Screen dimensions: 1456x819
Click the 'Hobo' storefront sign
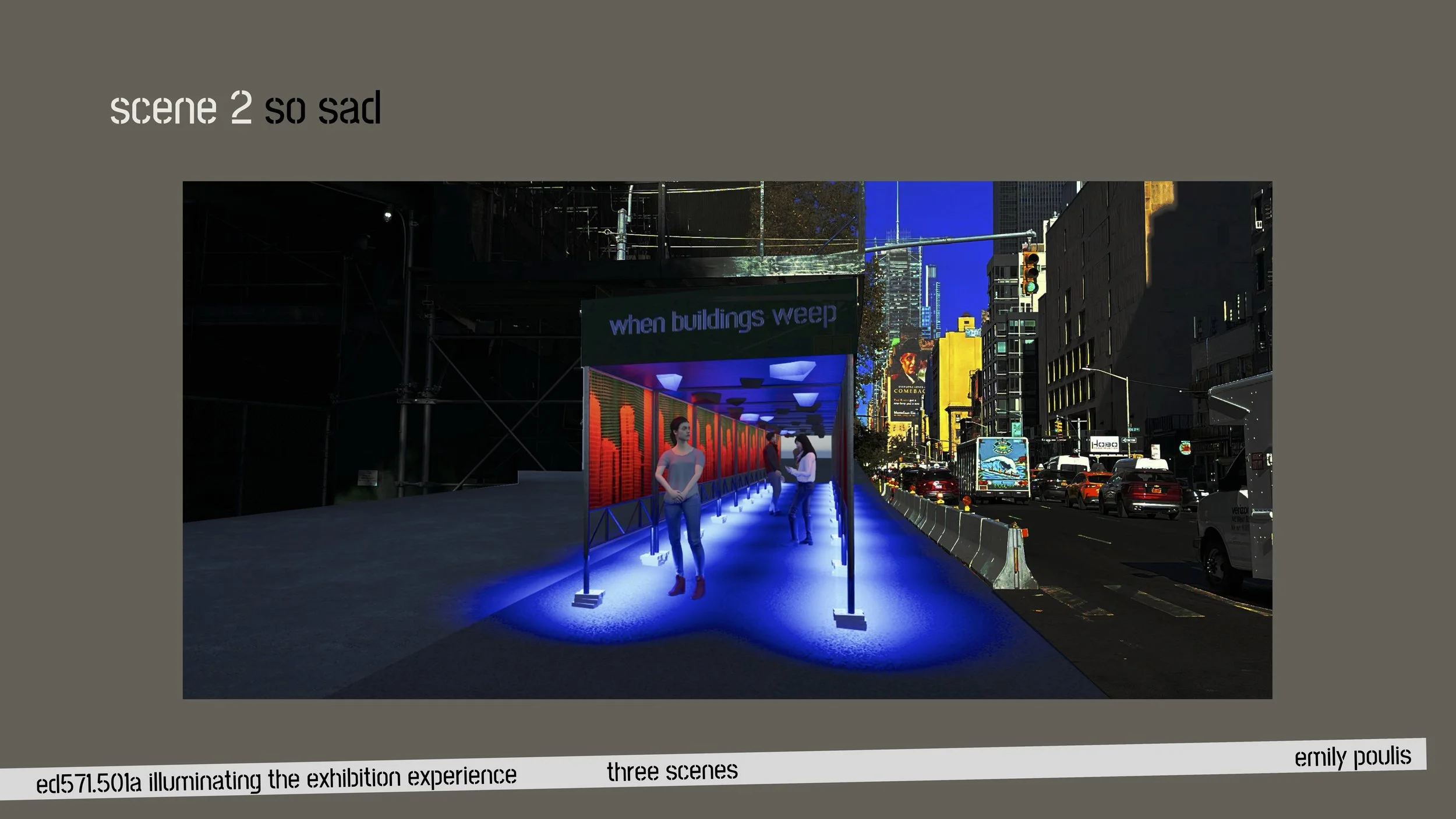1104,444
